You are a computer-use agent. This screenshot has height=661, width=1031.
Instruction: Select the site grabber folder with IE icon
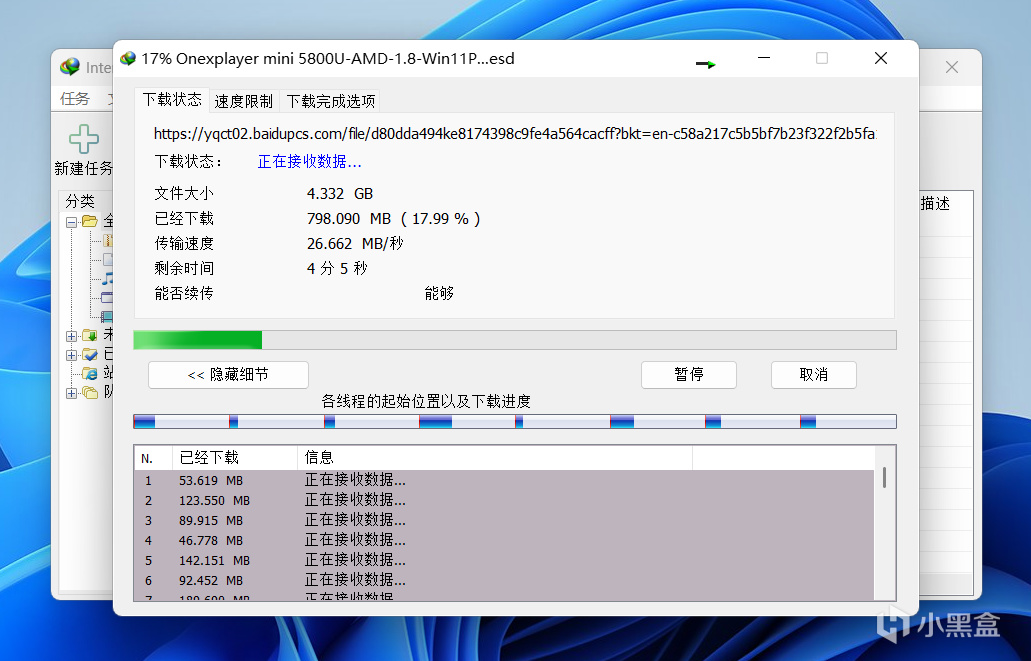89,374
